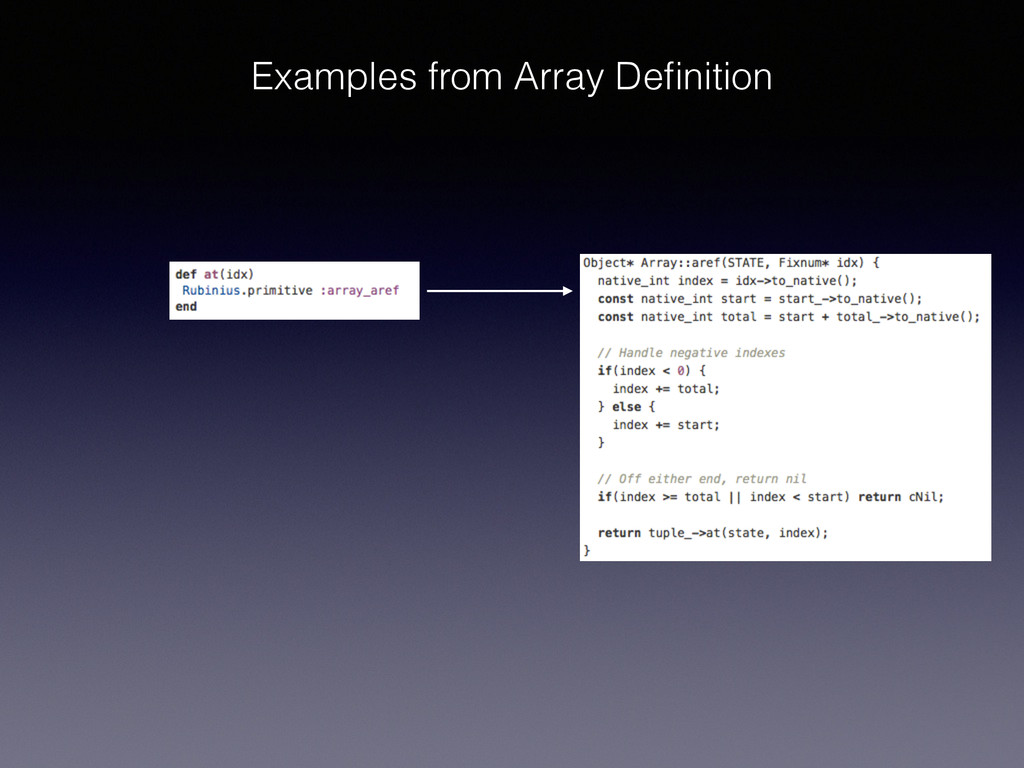Viewport: 1024px width, 768px height.
Task: Click 'return tuple_->at(state, index);' line
Action: click(x=712, y=533)
